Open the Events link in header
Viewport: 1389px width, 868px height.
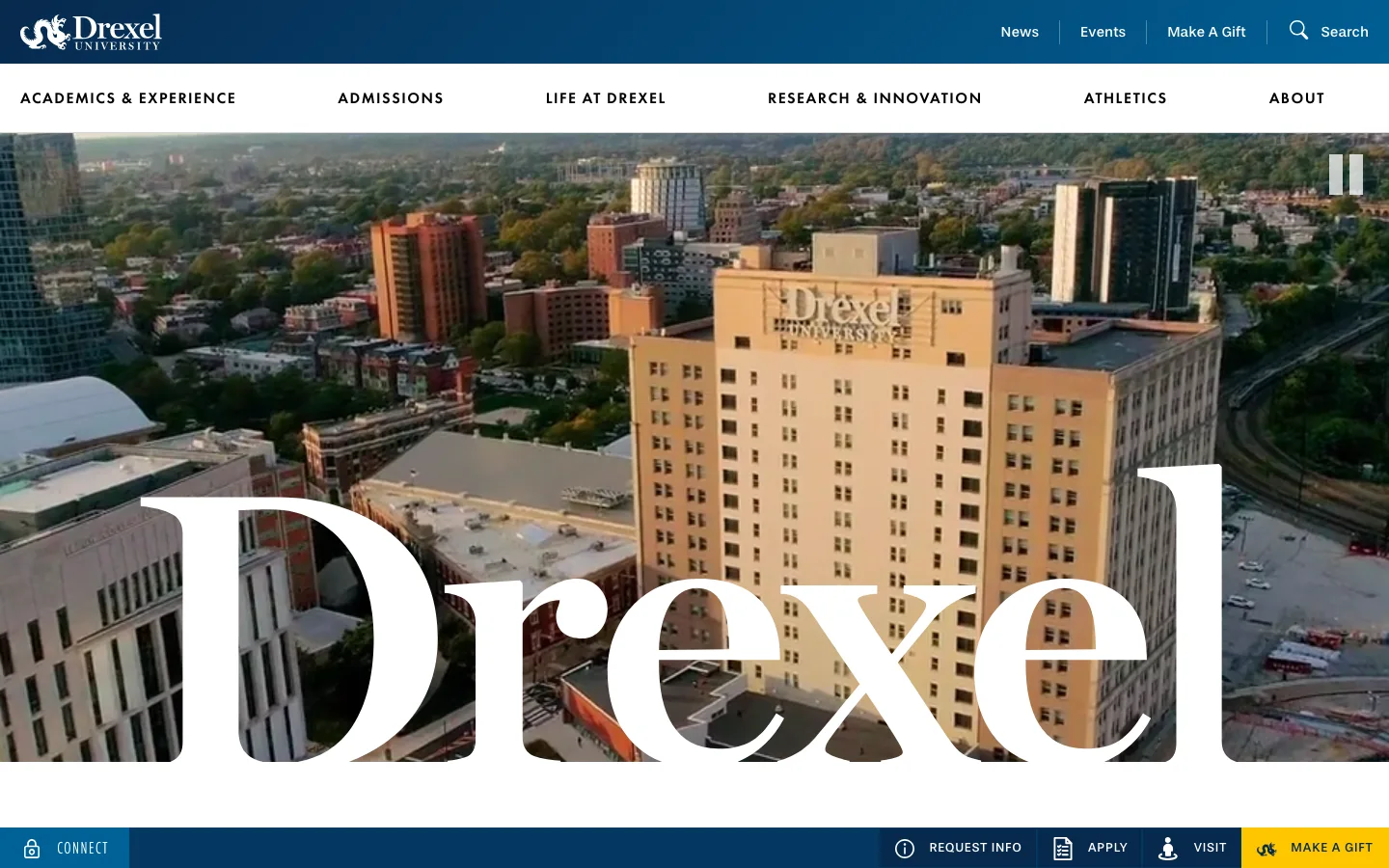tap(1103, 32)
